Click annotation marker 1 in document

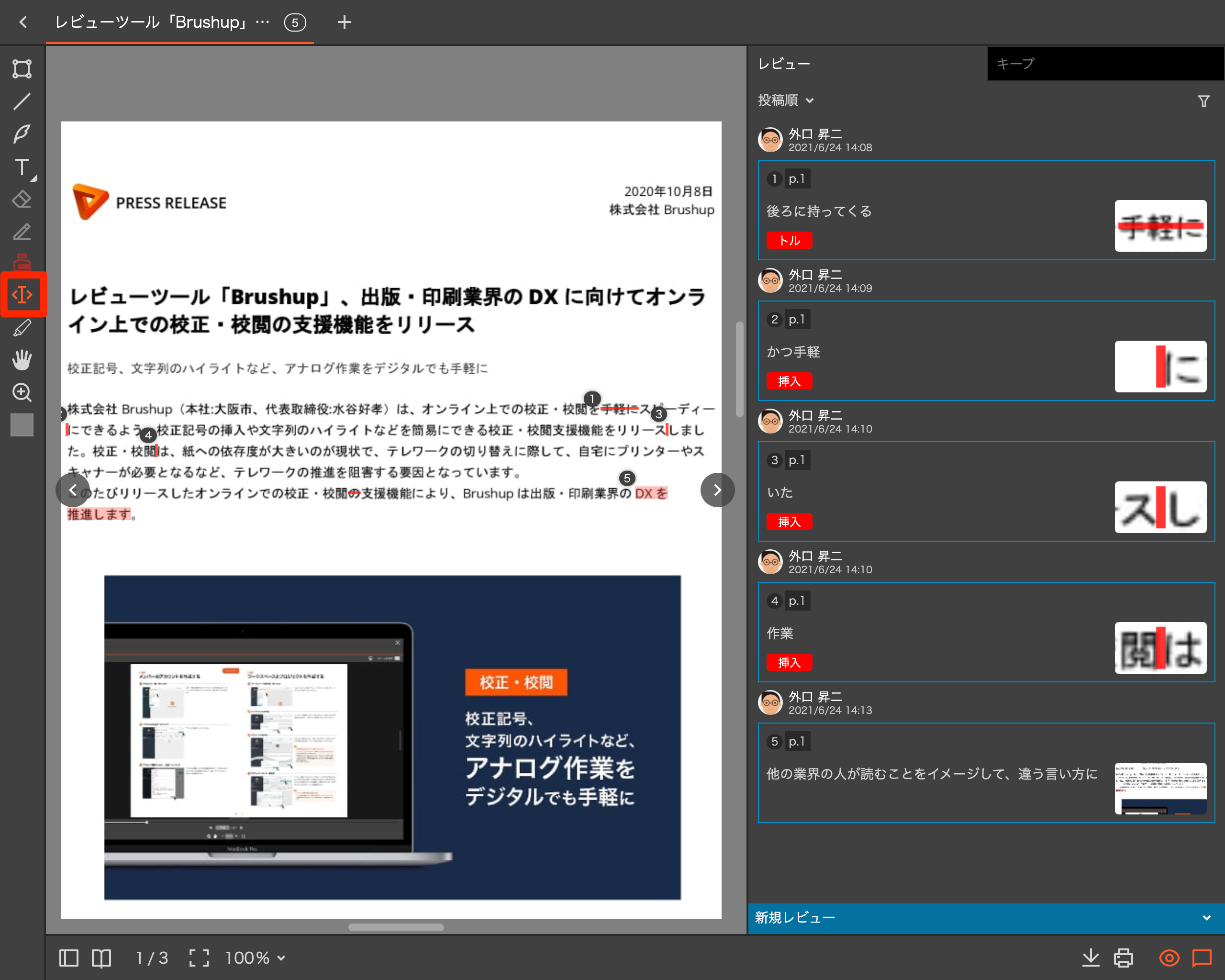coord(592,399)
